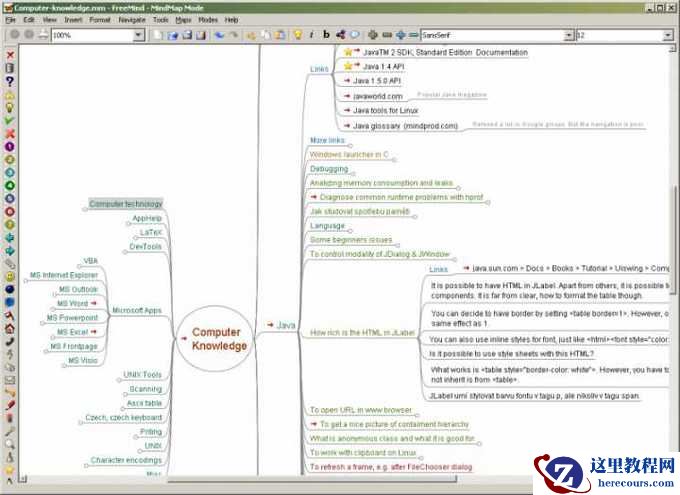This screenshot has width=680, height=495.
Task: Toggle bold formatting with the b button
Action: click(x=326, y=35)
